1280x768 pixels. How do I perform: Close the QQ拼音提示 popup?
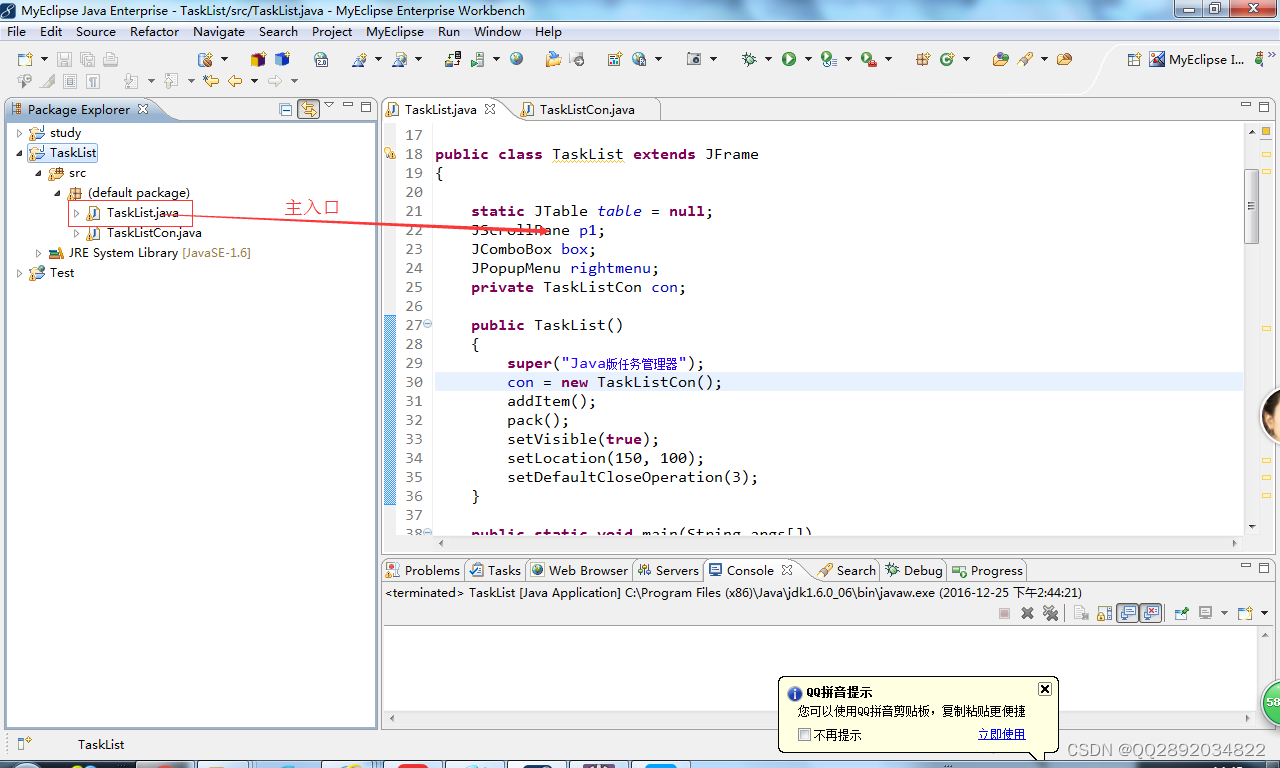click(1044, 689)
